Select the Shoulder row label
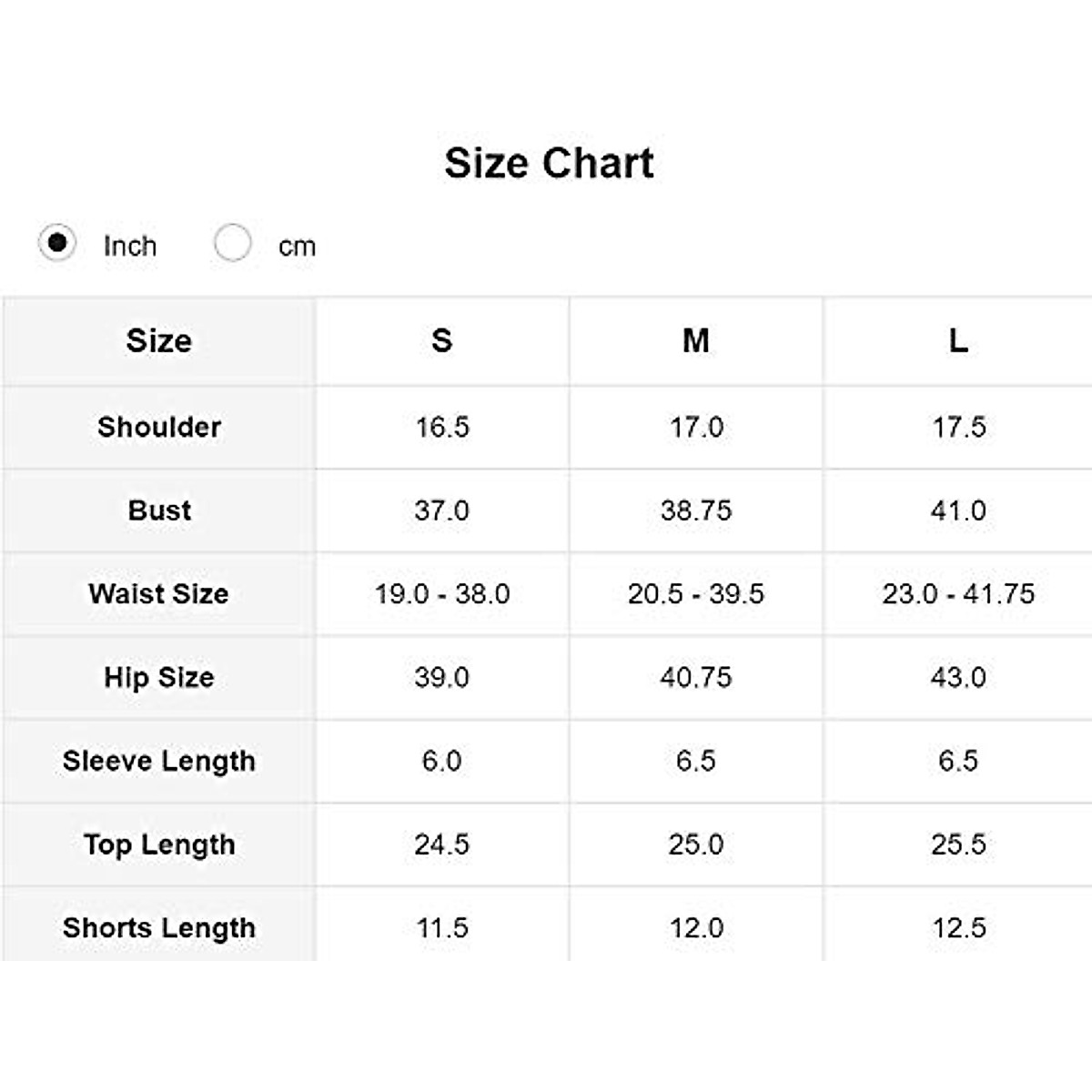Viewport: 1092px width, 1092px height. click(x=159, y=427)
